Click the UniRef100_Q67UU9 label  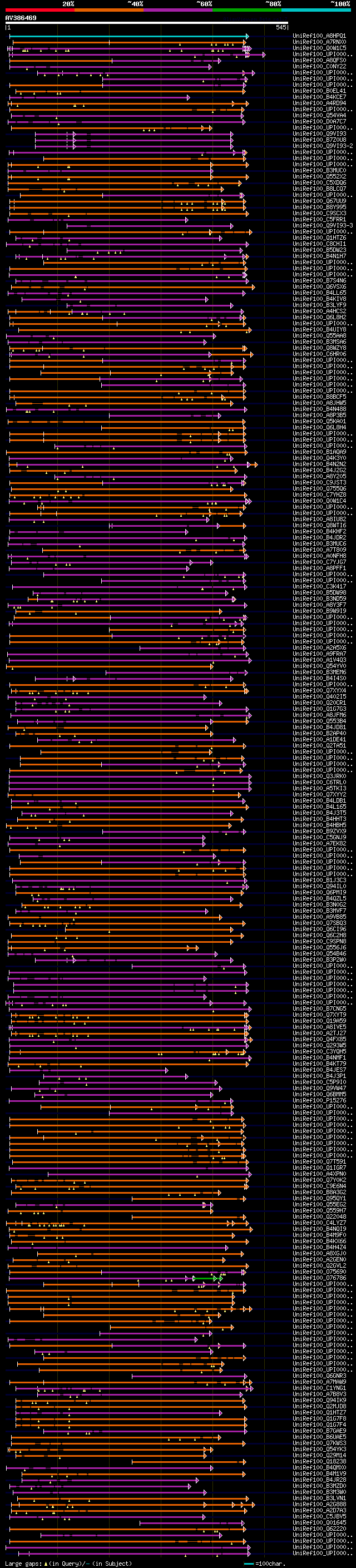tap(319, 201)
